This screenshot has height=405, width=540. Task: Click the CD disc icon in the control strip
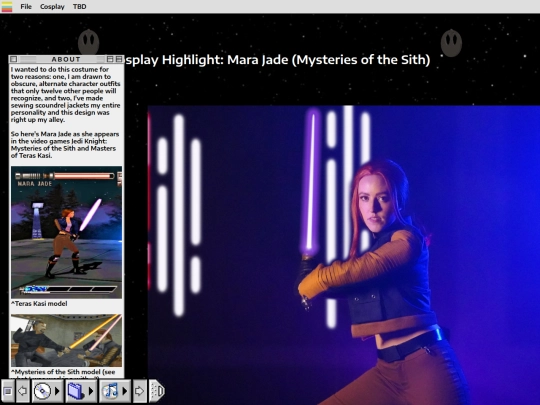[x=42, y=391]
